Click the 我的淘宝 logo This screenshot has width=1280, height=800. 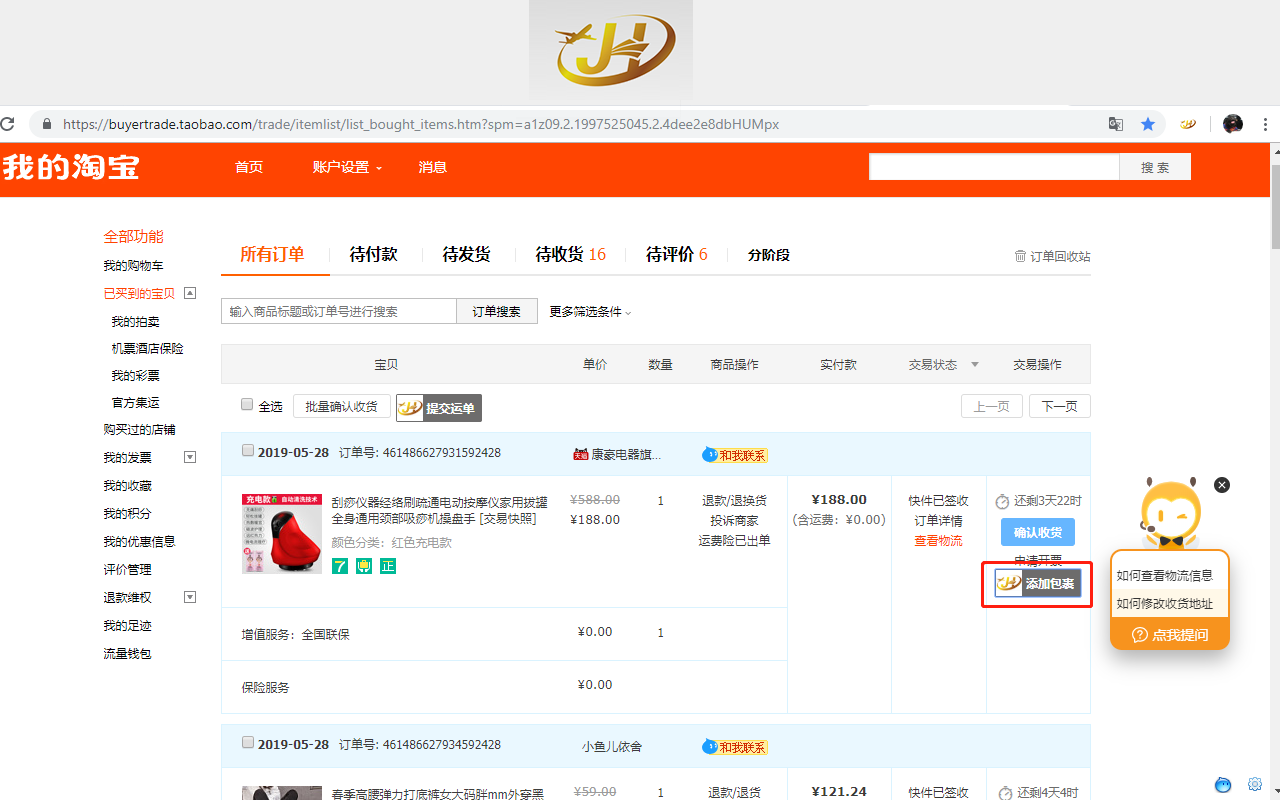click(71, 167)
